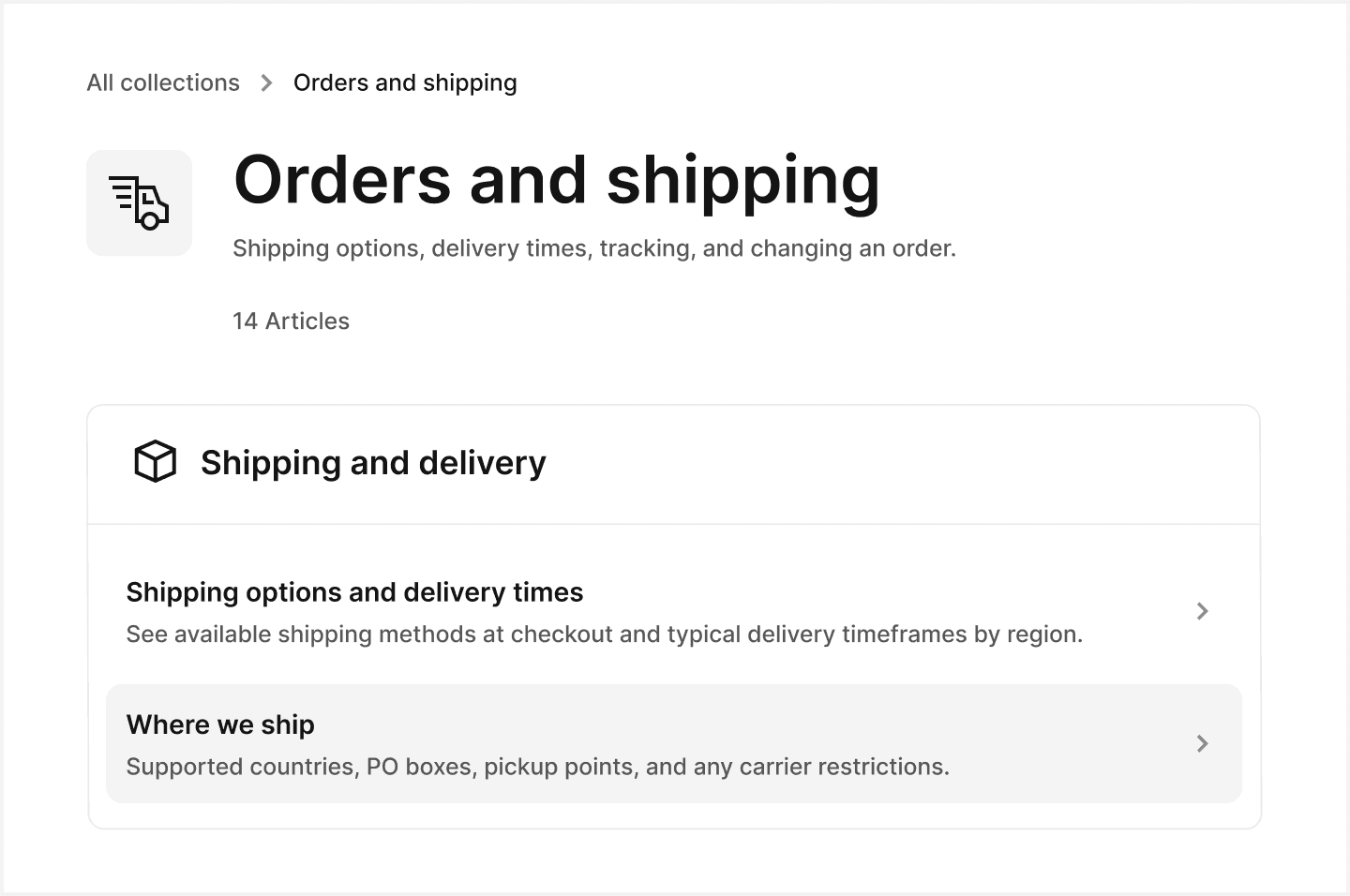Click the Where we ship description text
This screenshot has width=1350, height=896.
536,766
